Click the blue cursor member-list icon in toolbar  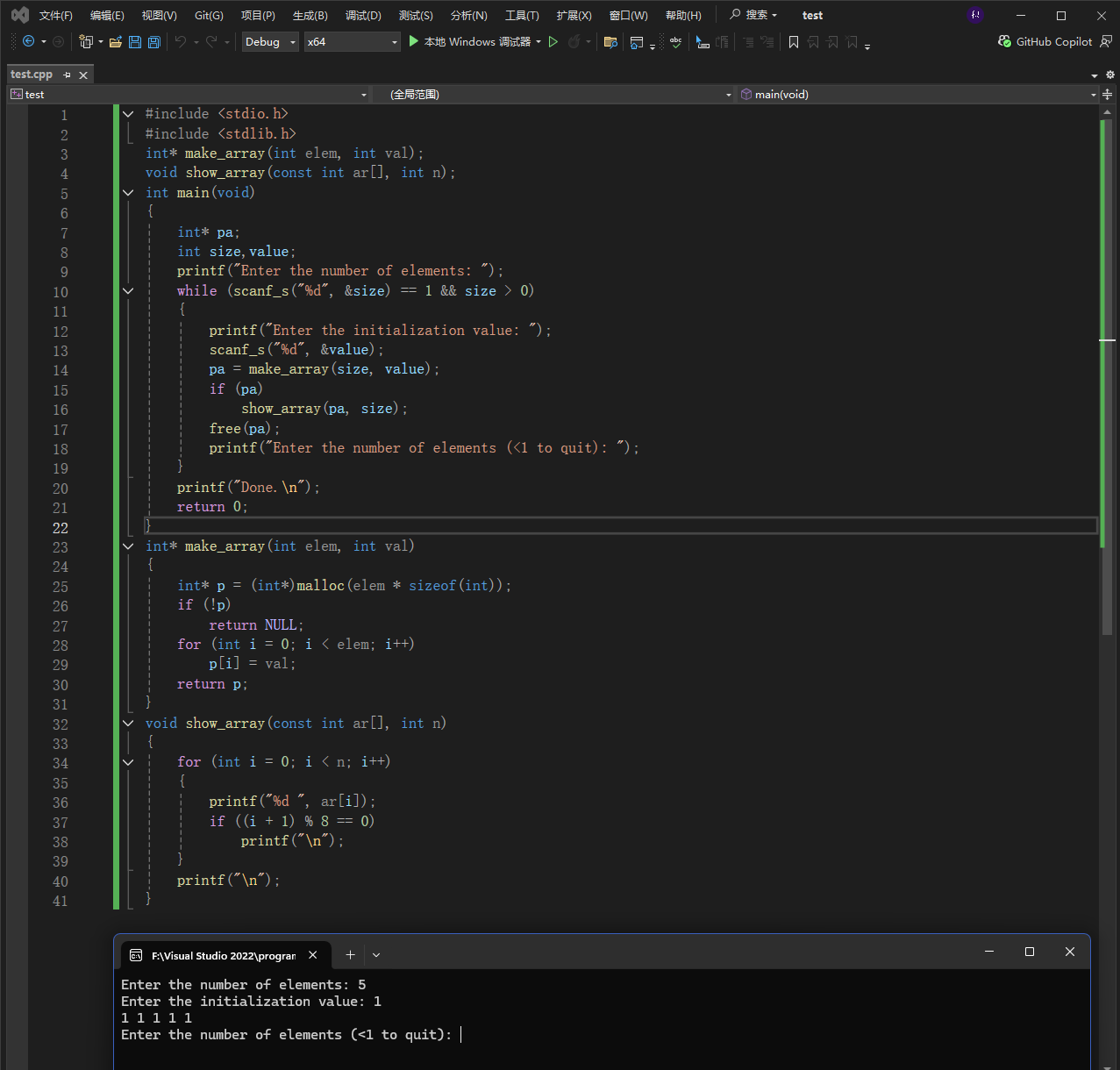703,41
